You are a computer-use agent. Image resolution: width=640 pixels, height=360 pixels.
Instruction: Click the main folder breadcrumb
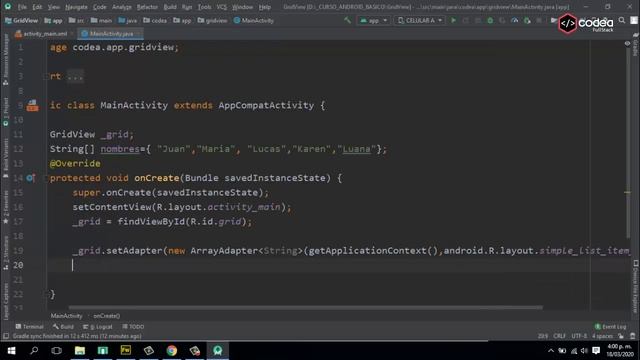[101, 20]
